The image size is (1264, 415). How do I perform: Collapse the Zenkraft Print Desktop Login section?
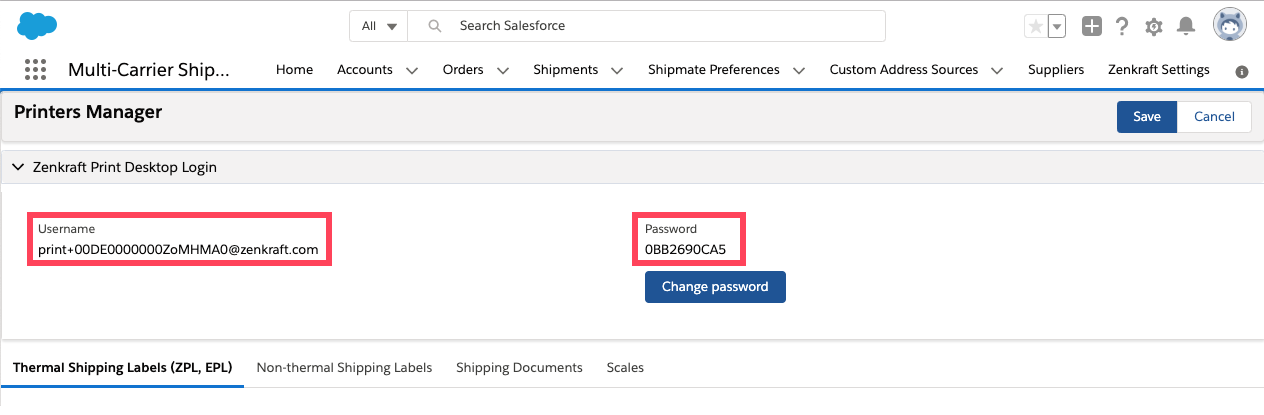[x=18, y=167]
